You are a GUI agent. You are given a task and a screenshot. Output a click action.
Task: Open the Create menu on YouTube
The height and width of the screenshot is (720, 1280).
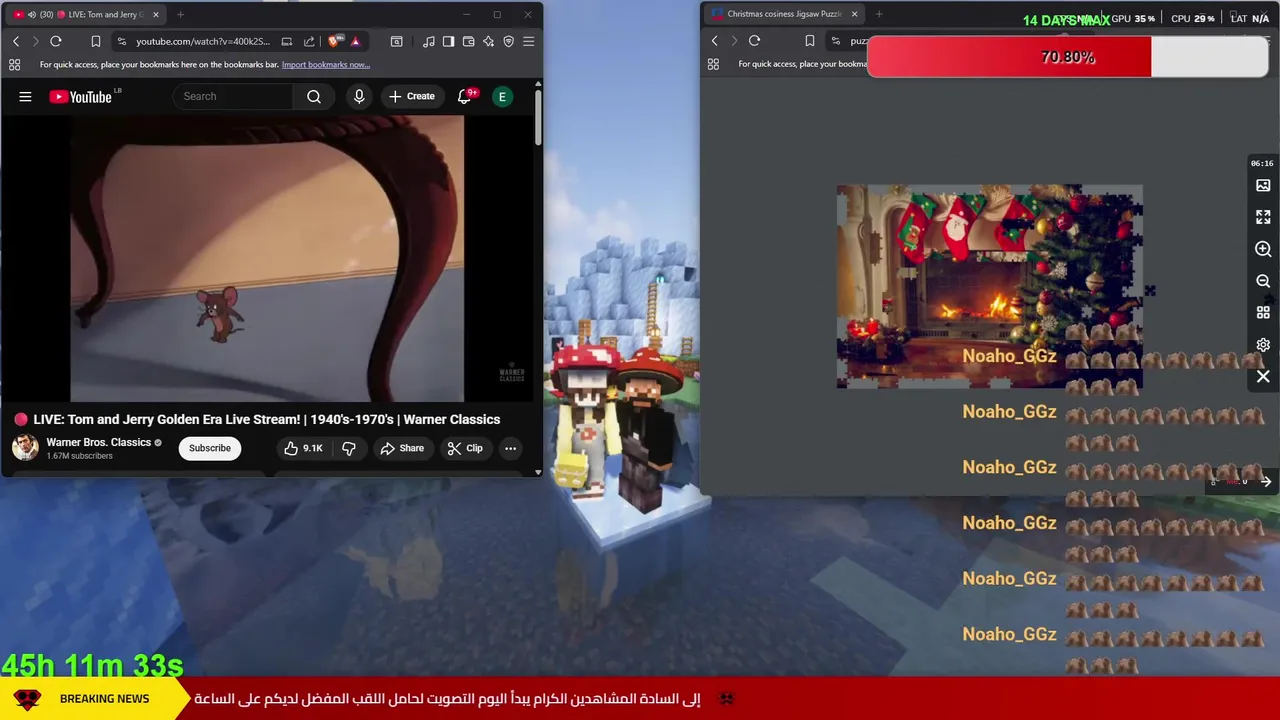412,96
